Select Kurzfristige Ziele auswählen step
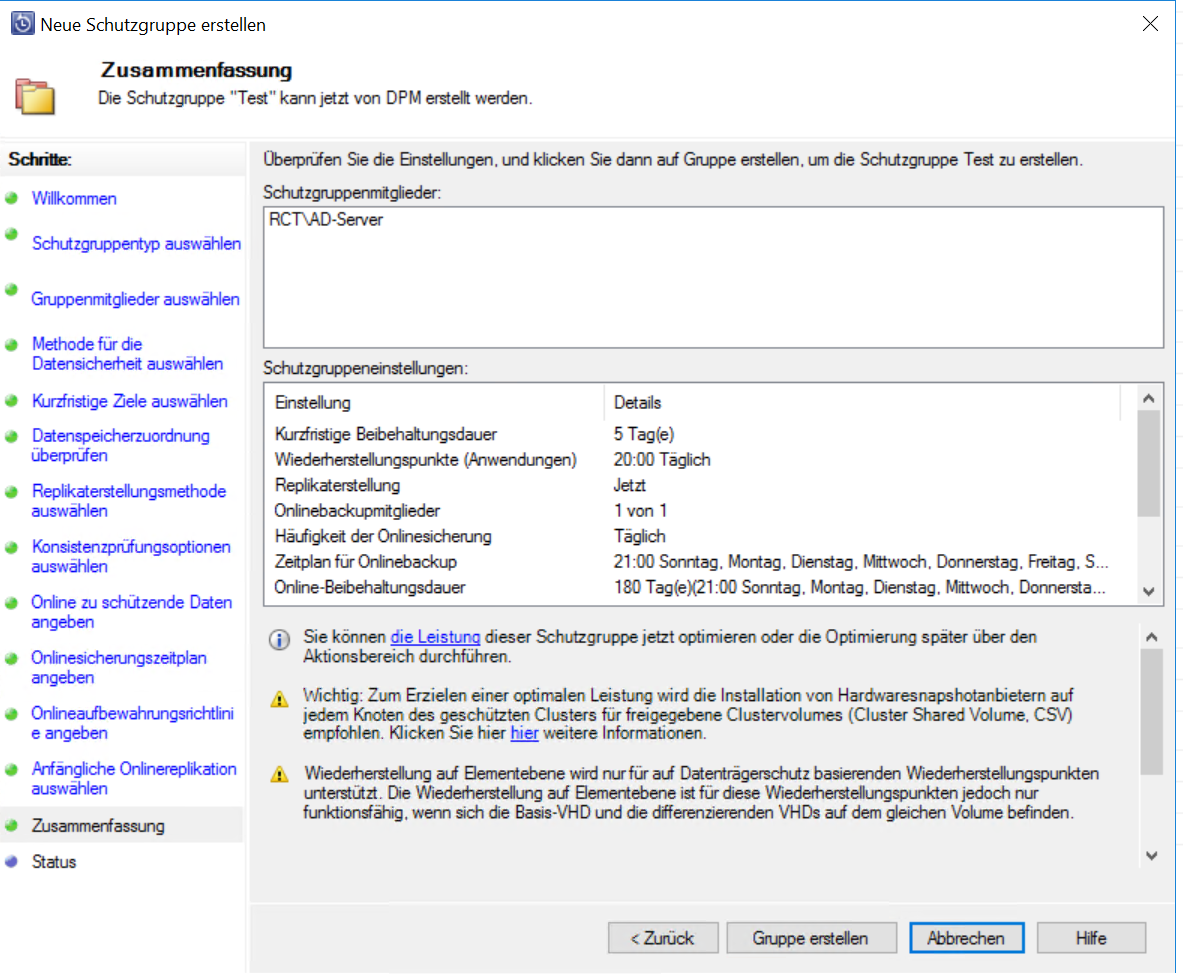This screenshot has width=1183, height=975. click(x=130, y=401)
